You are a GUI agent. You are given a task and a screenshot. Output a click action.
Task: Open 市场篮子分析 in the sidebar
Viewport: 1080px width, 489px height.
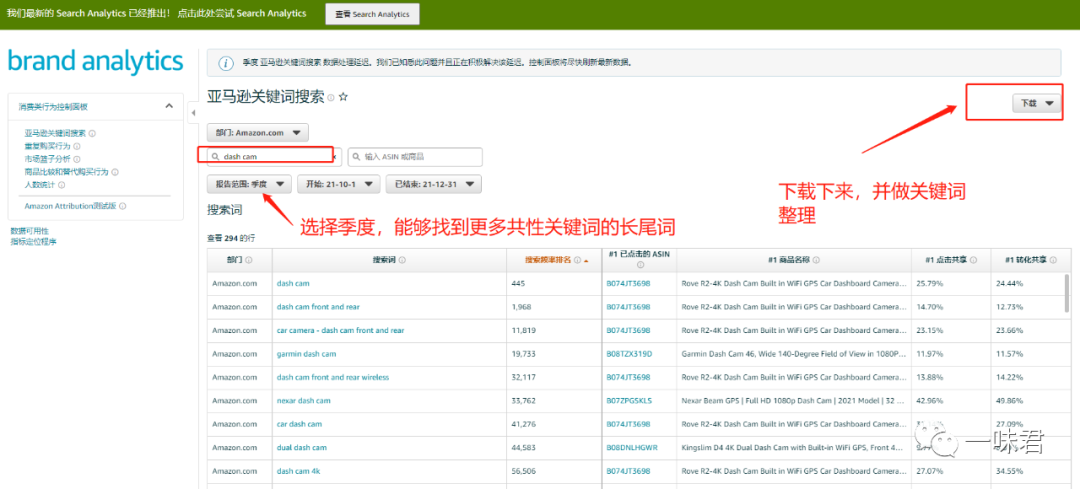click(48, 159)
